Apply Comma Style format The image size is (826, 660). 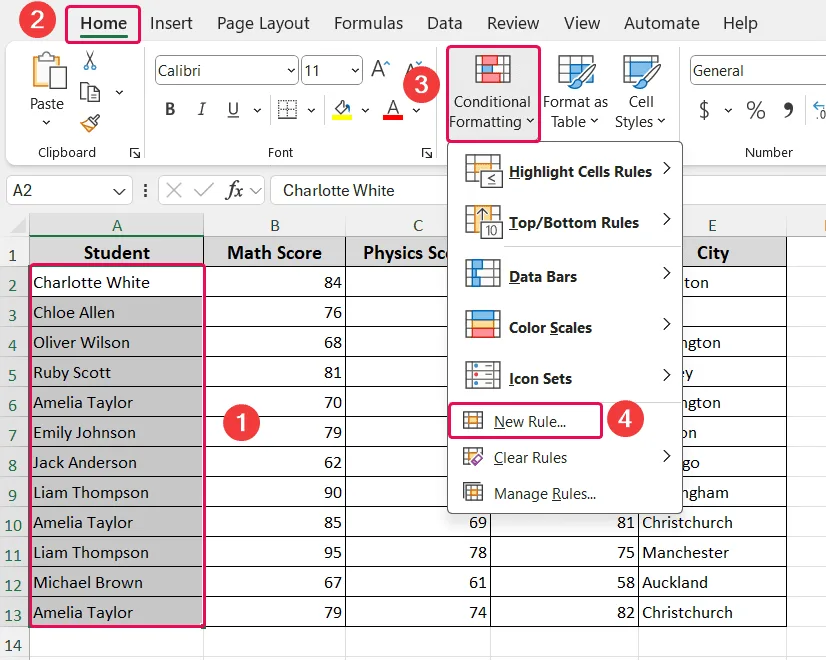pyautogui.click(x=788, y=110)
